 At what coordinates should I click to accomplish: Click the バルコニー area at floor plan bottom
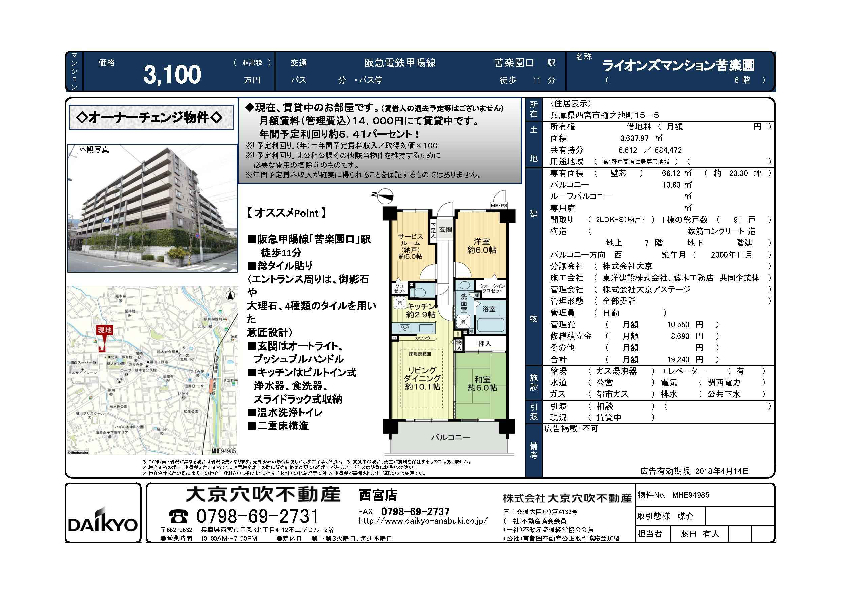click(446, 439)
